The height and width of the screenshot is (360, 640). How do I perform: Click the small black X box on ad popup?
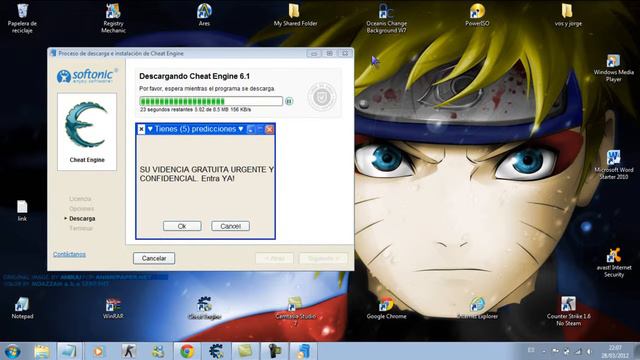[x=141, y=129]
